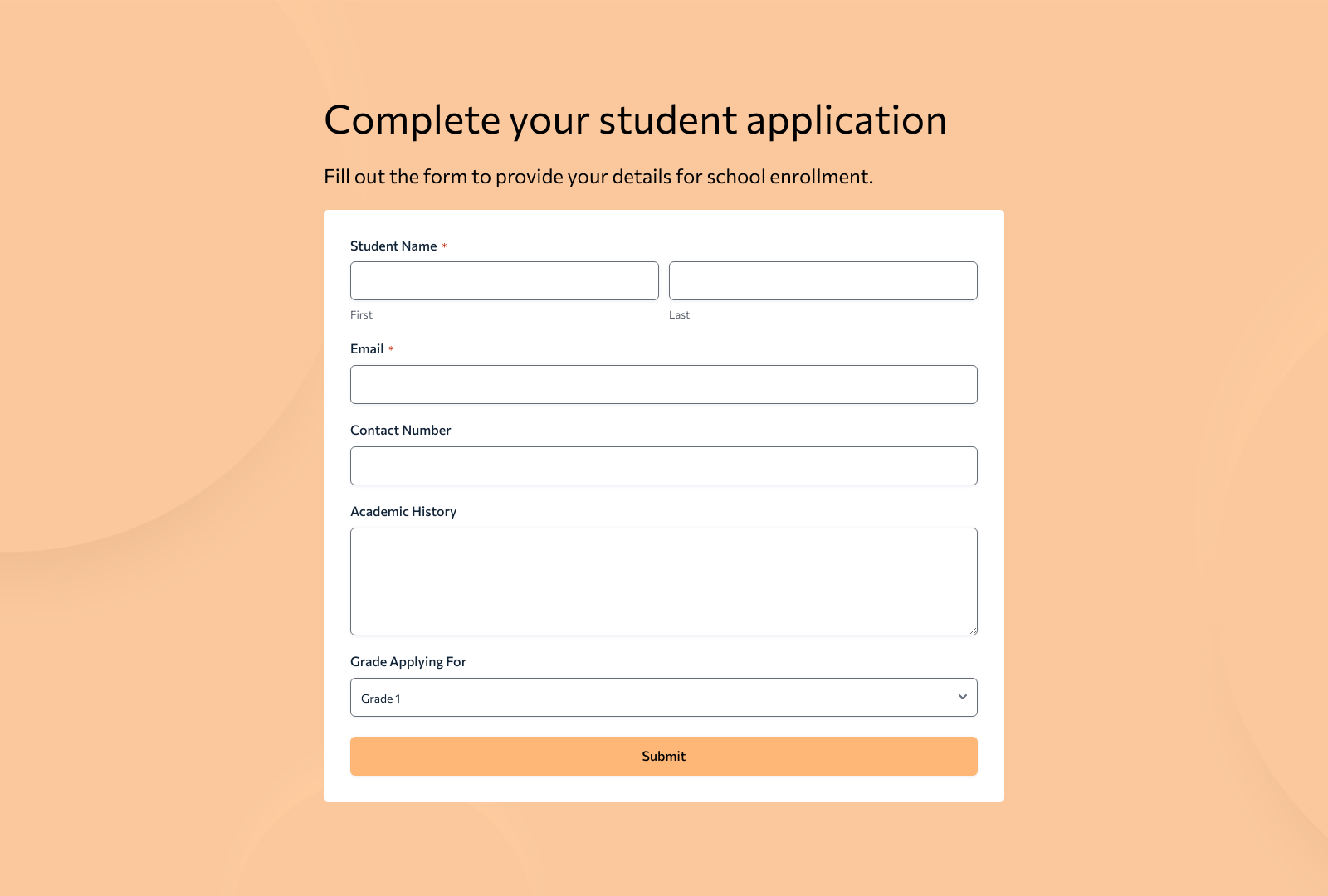
Task: Click the Contact Number input box
Action: click(663, 465)
